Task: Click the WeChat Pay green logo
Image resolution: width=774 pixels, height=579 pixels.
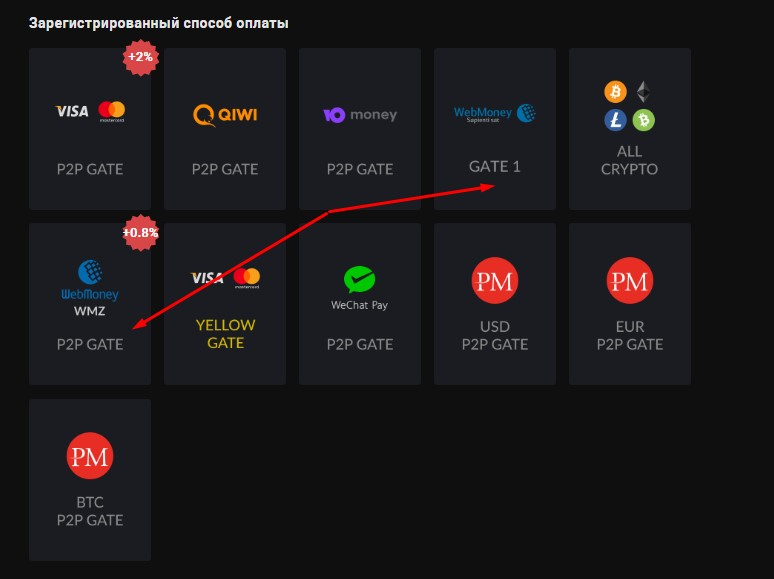Action: click(359, 279)
